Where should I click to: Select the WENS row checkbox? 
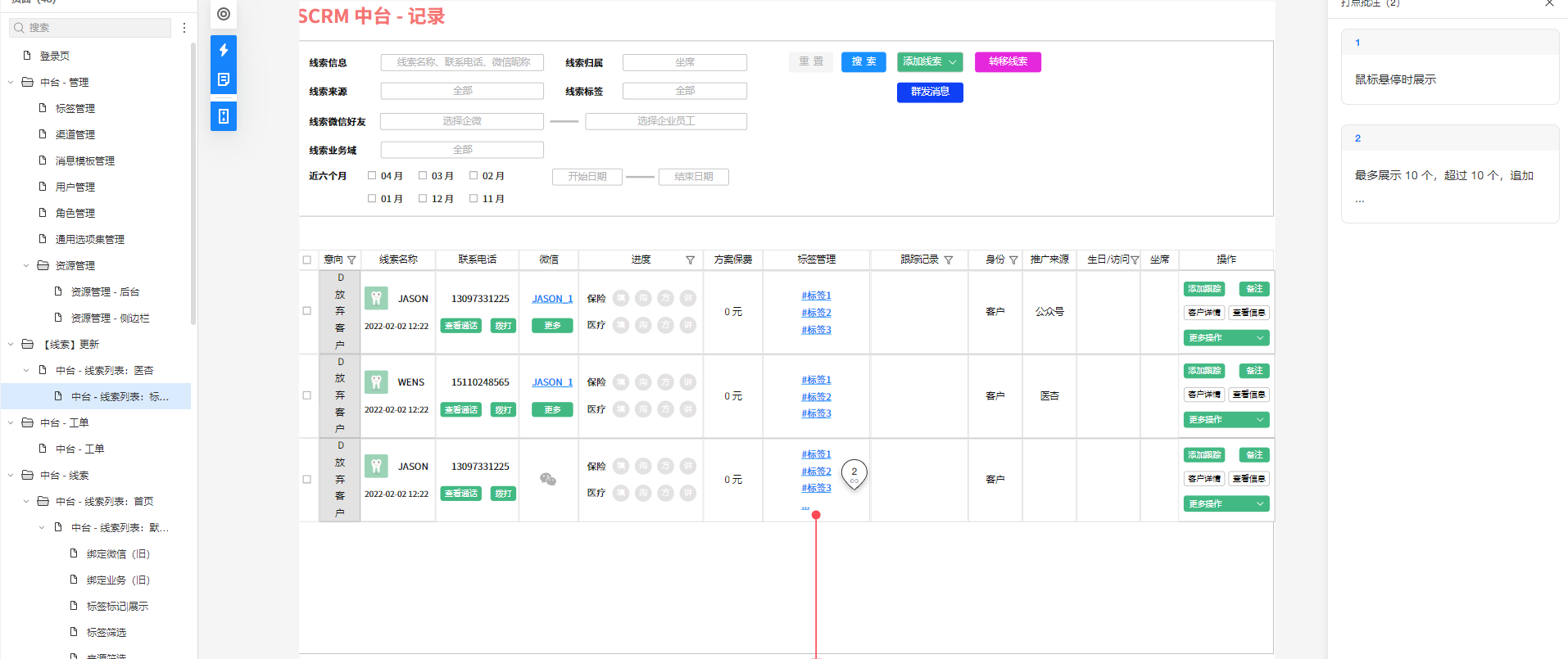tap(307, 395)
